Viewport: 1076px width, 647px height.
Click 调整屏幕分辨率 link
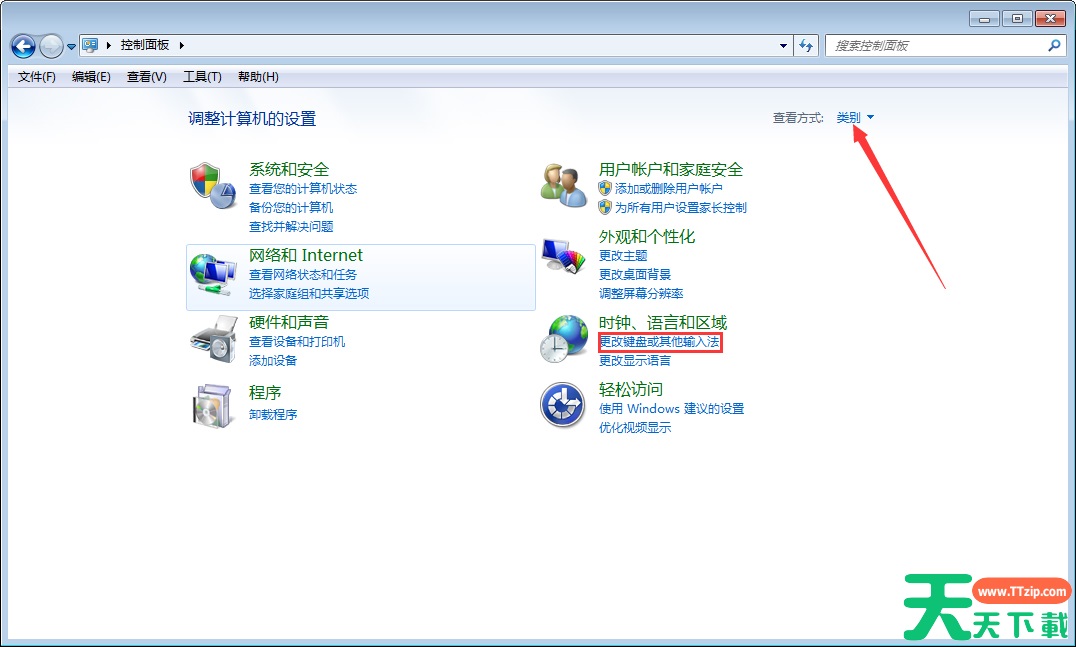click(x=641, y=294)
